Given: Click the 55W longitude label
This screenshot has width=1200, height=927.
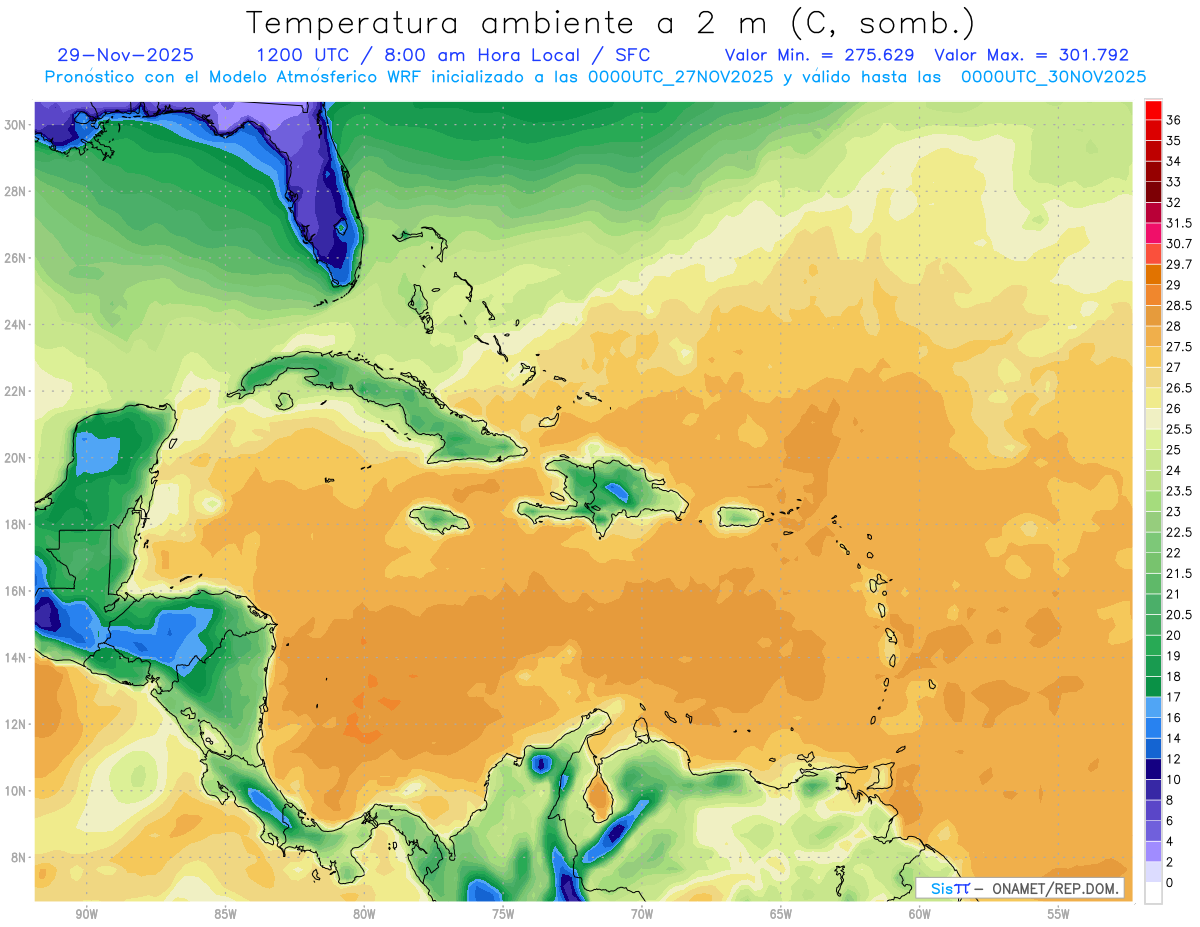Looking at the screenshot, I should [1059, 914].
